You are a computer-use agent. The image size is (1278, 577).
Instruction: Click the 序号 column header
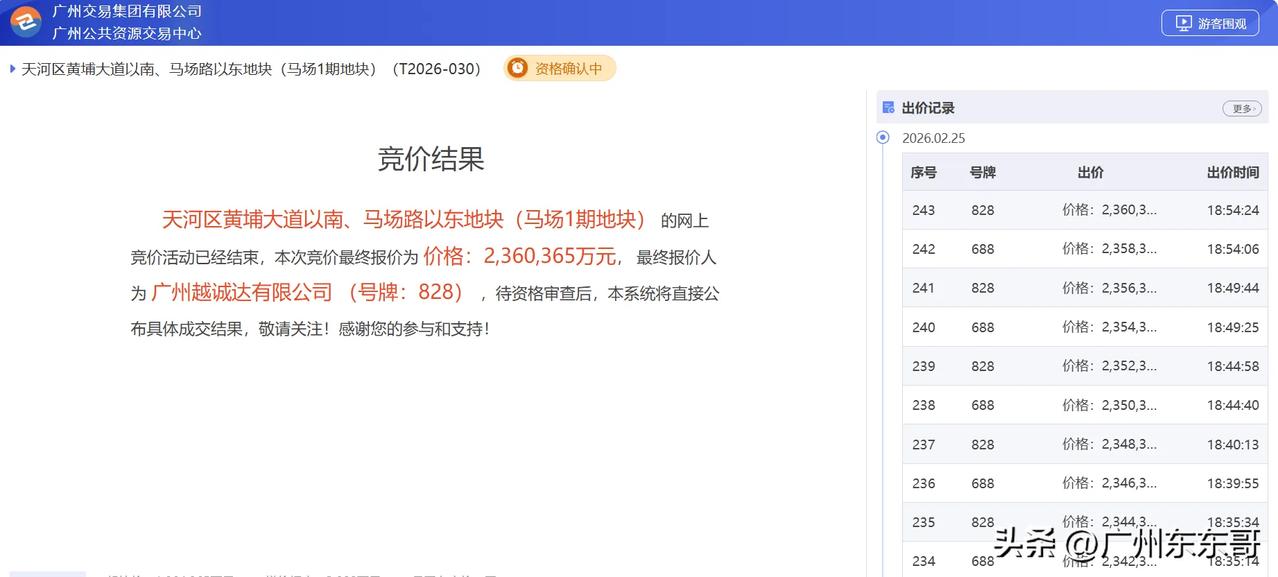pyautogui.click(x=923, y=172)
